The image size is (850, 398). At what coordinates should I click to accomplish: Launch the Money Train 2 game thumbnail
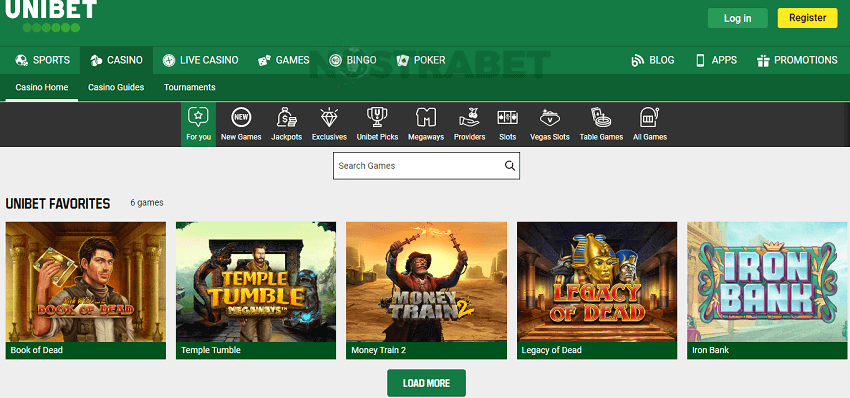[x=426, y=282]
